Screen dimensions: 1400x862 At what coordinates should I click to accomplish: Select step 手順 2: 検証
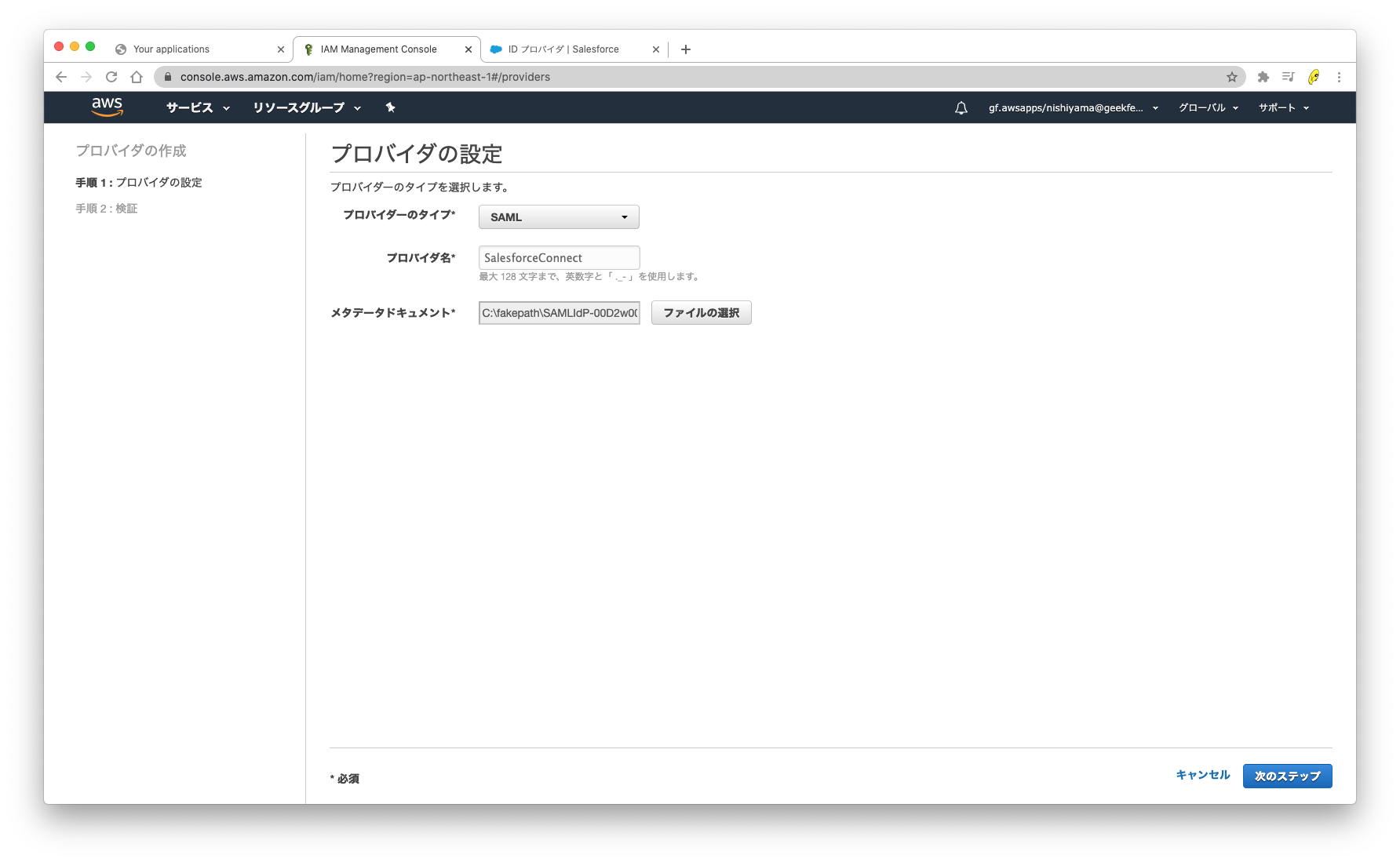[107, 209]
